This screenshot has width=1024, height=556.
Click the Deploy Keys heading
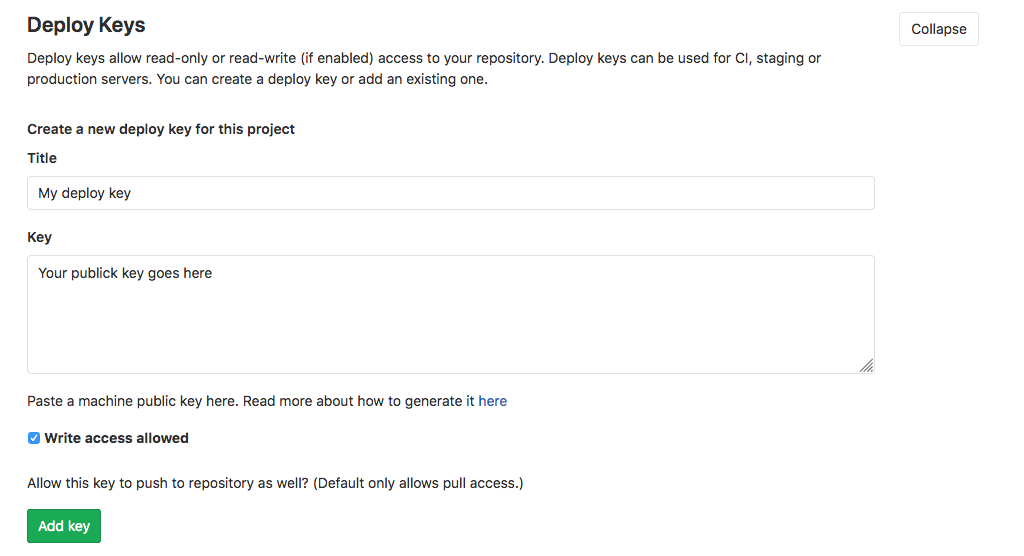(86, 25)
